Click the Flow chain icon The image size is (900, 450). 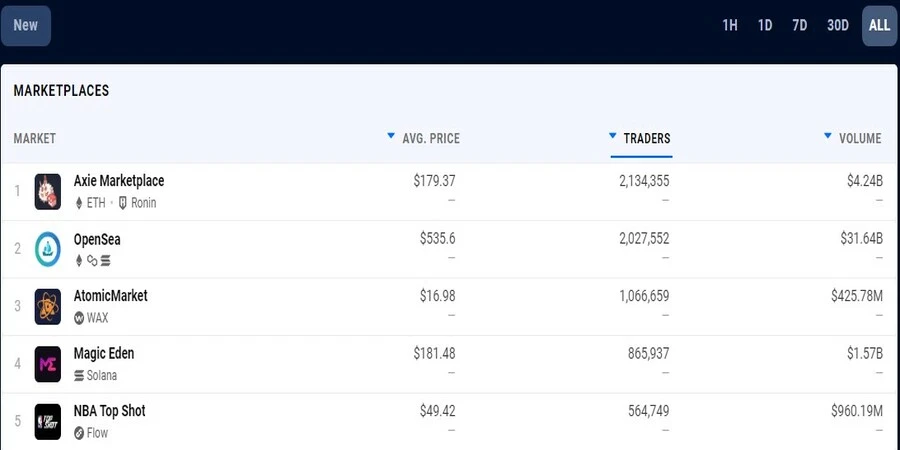[79, 433]
